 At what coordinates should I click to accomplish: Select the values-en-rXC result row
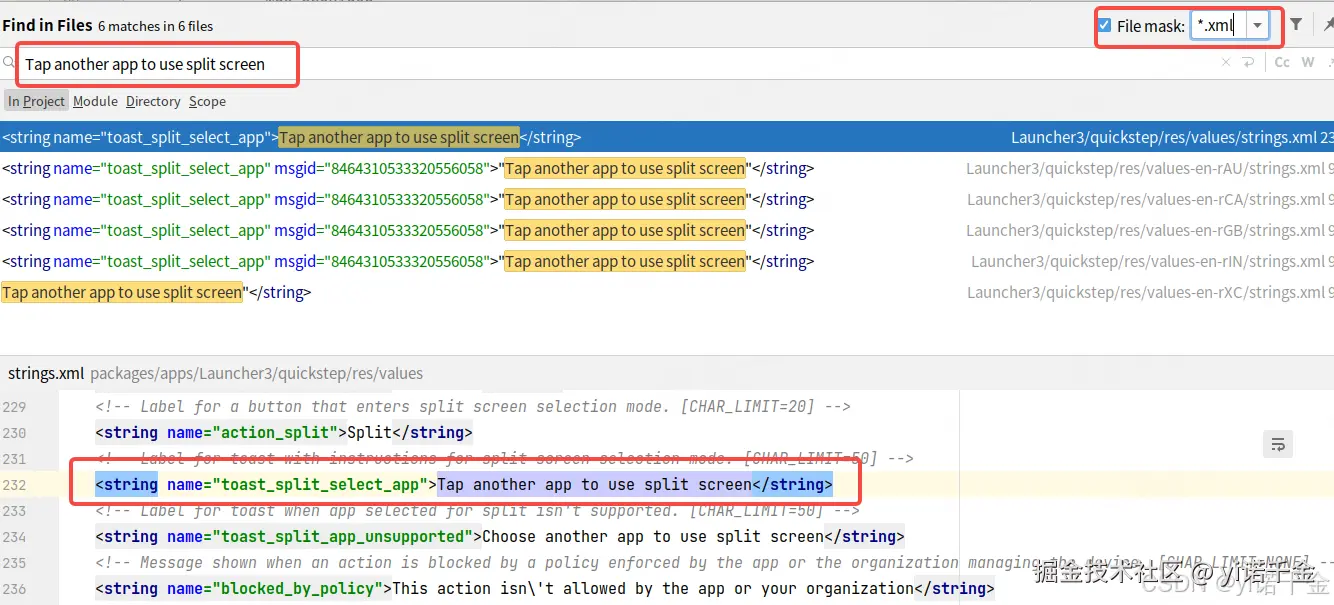[x=667, y=292]
